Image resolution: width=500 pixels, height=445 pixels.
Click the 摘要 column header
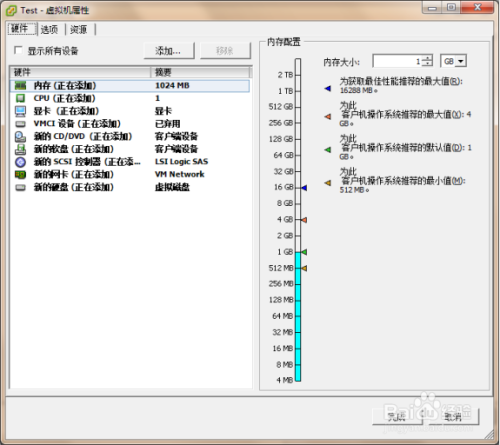(201, 72)
